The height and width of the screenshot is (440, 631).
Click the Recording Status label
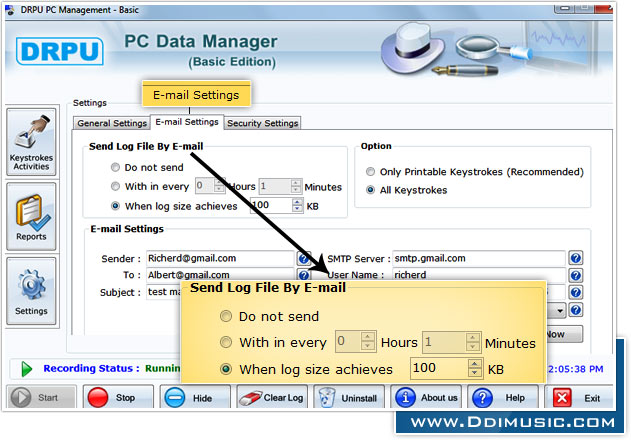(91, 368)
